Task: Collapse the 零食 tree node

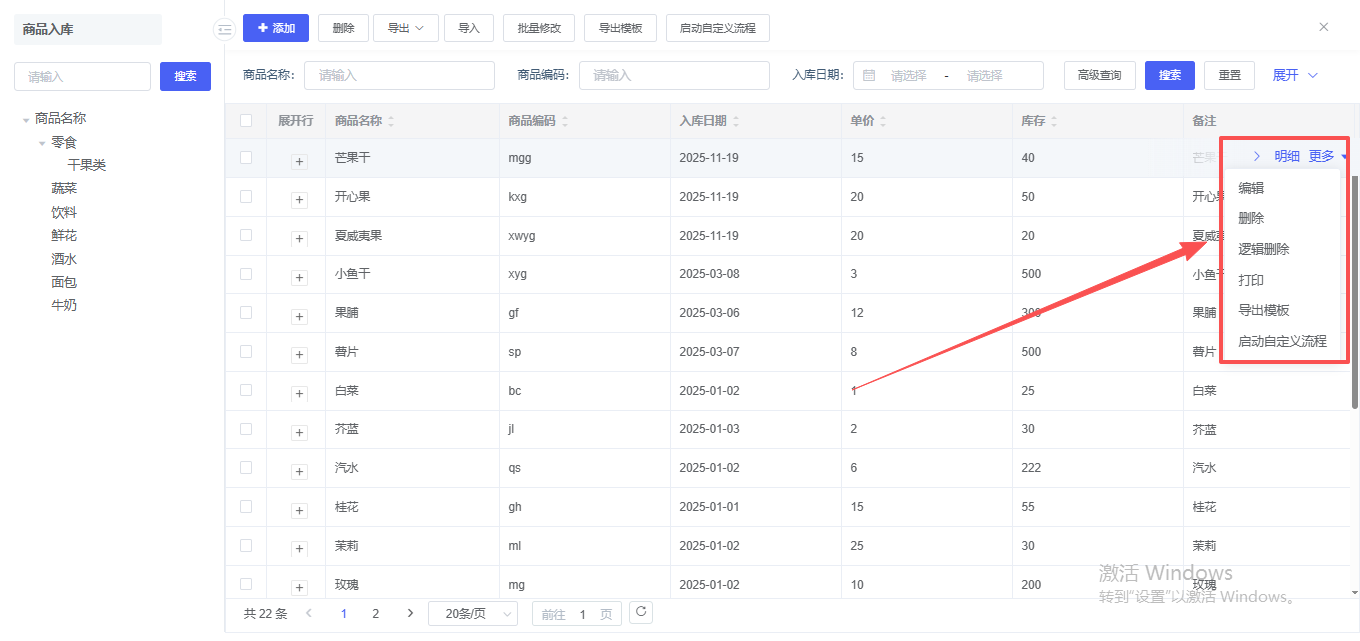Action: 42,143
